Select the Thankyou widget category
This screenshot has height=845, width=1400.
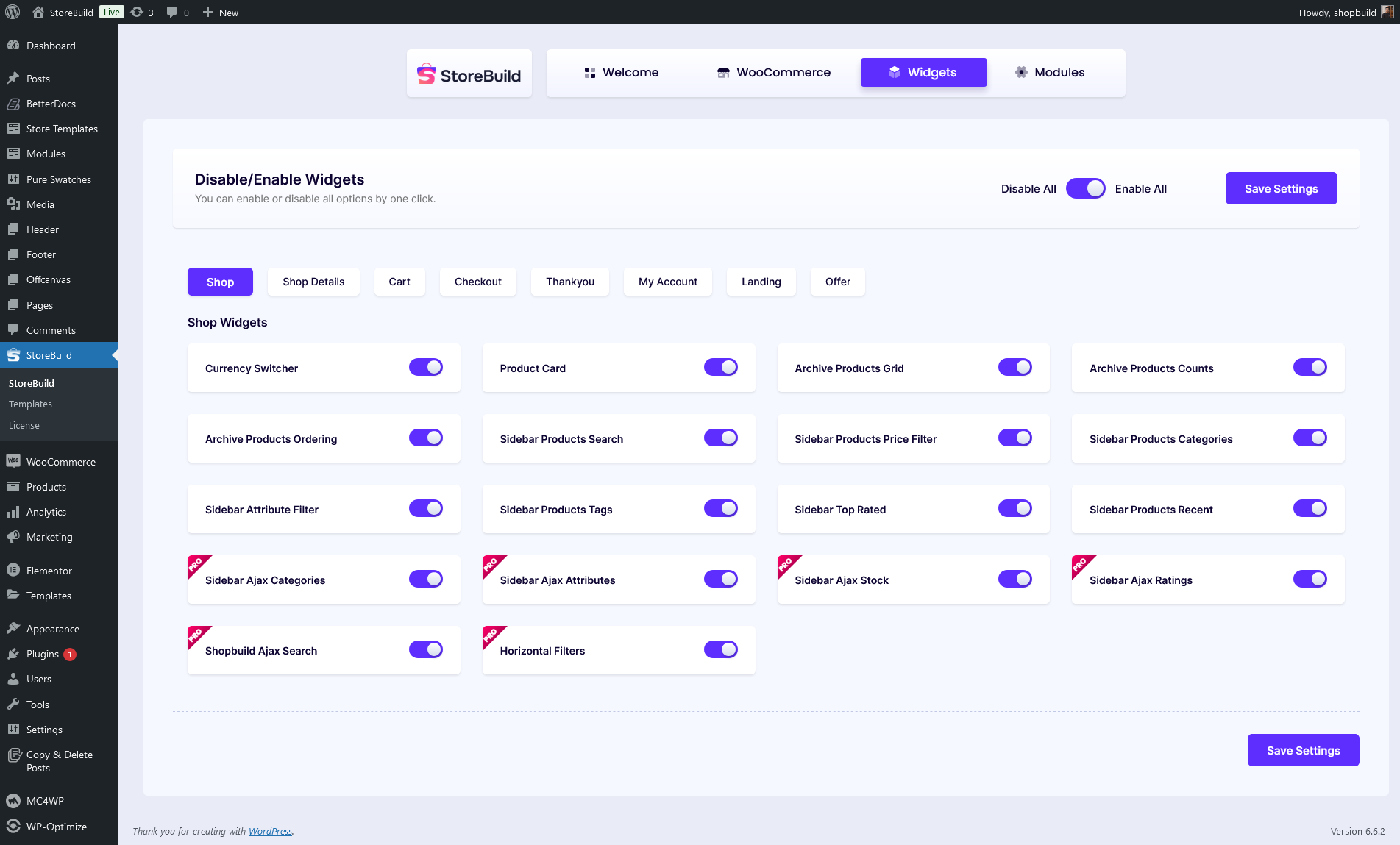570,282
